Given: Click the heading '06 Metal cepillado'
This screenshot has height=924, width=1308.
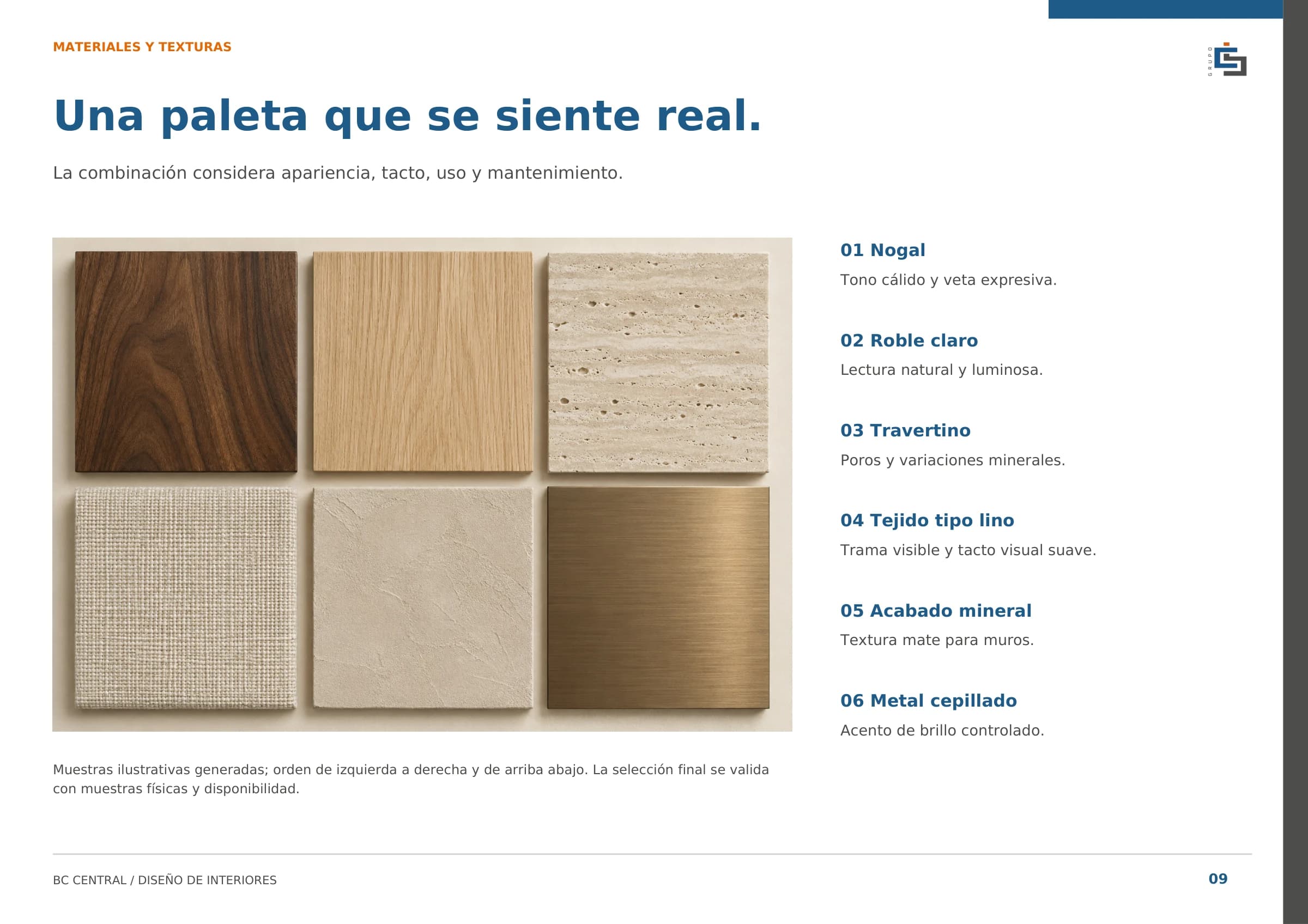Looking at the screenshot, I should click(928, 701).
